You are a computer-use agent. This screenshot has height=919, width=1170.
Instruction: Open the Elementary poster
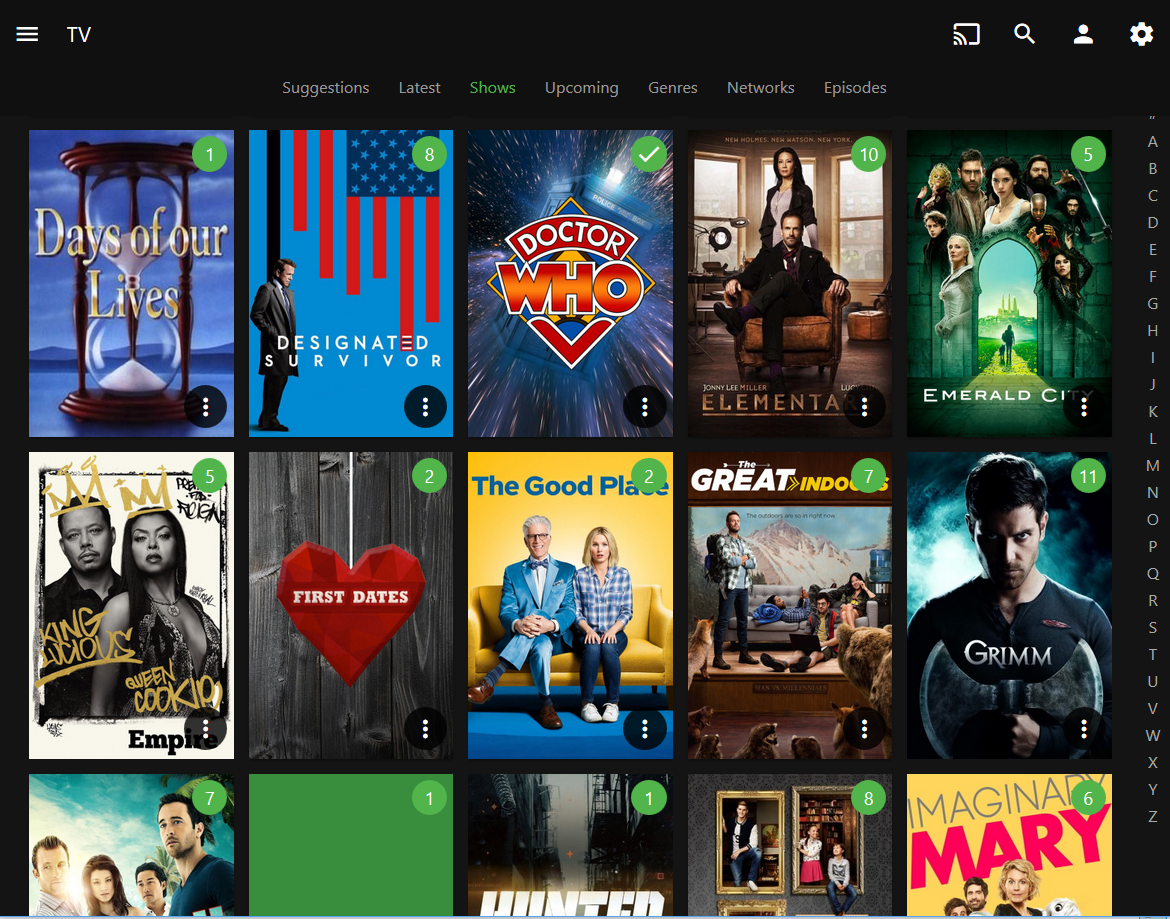[789, 283]
